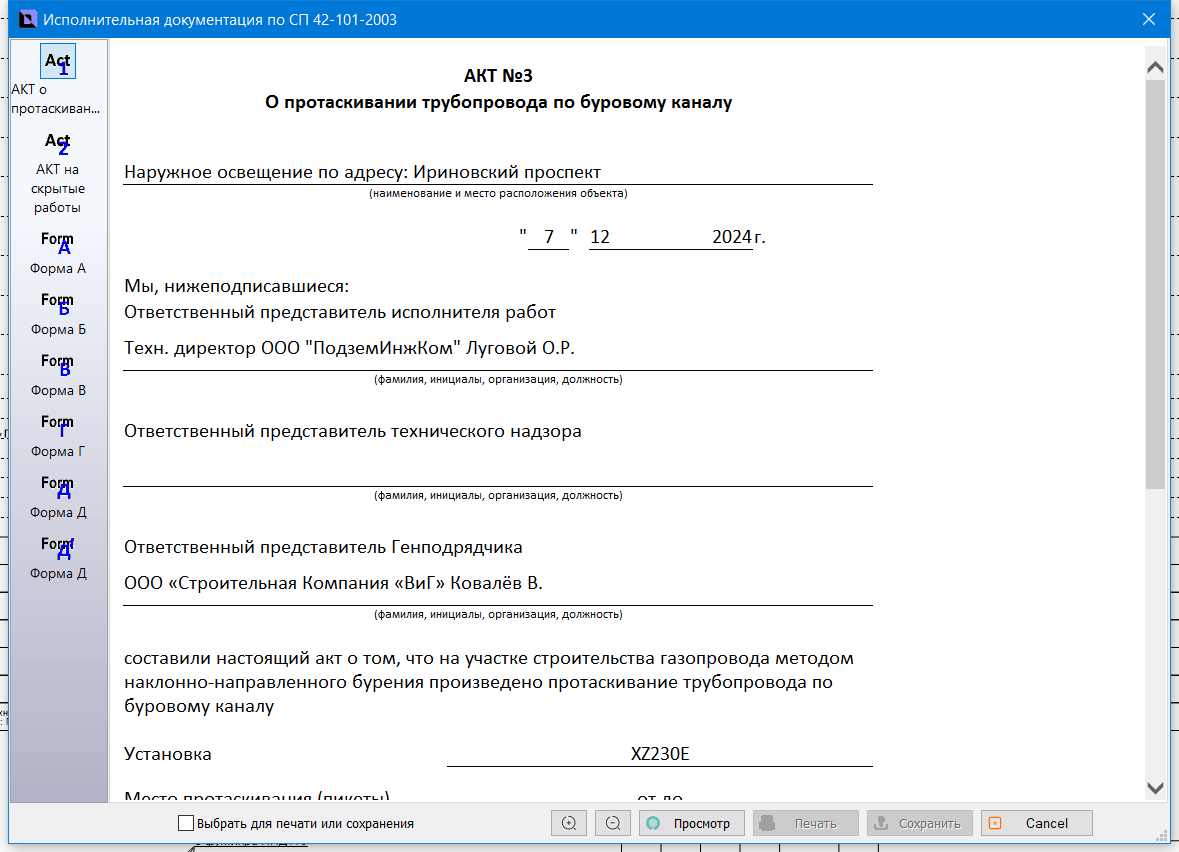
Task: Click the 'Ответственный представитель исполнителя работ' label
Action: click(340, 313)
